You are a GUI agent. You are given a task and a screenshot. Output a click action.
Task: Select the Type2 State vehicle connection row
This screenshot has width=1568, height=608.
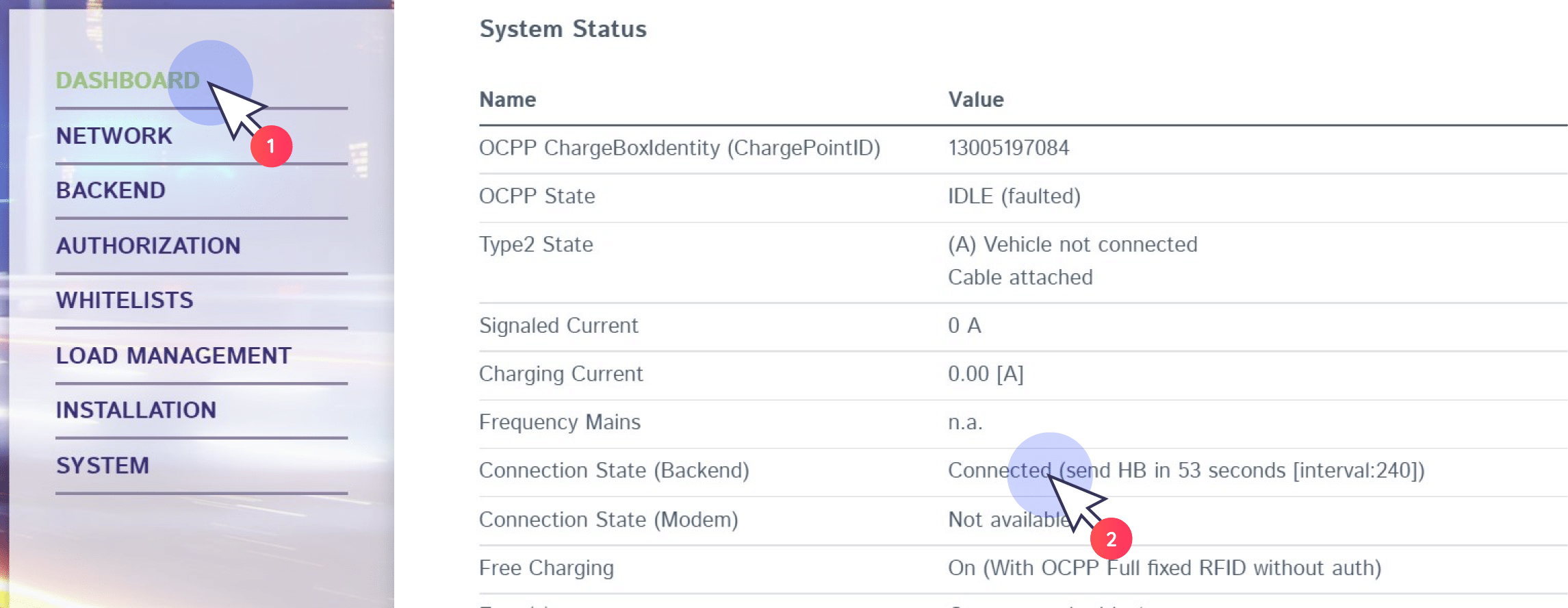coord(1072,244)
